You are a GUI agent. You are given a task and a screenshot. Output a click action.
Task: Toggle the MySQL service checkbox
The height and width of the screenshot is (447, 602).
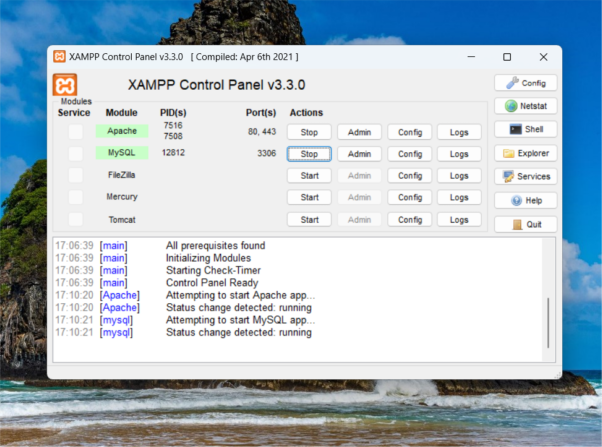click(75, 153)
